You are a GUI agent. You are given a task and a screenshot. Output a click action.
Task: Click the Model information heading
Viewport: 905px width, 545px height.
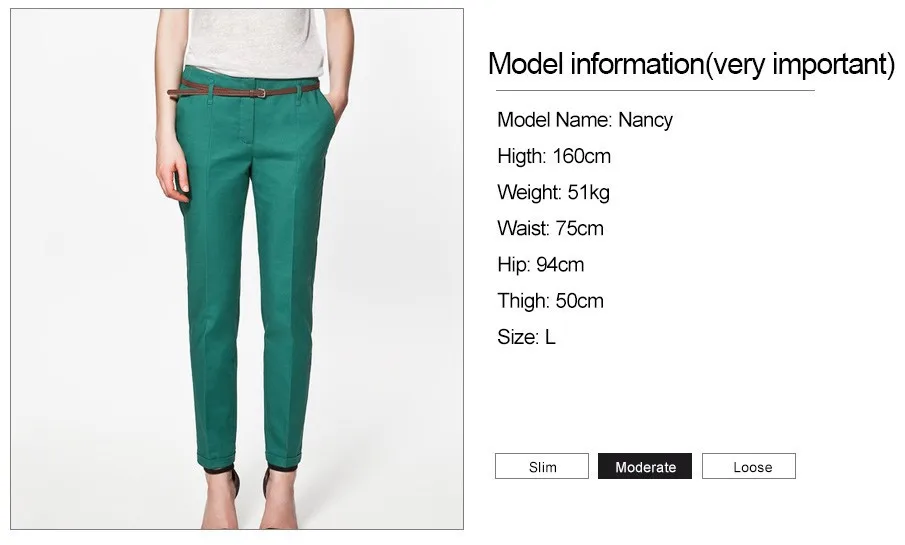(691, 64)
